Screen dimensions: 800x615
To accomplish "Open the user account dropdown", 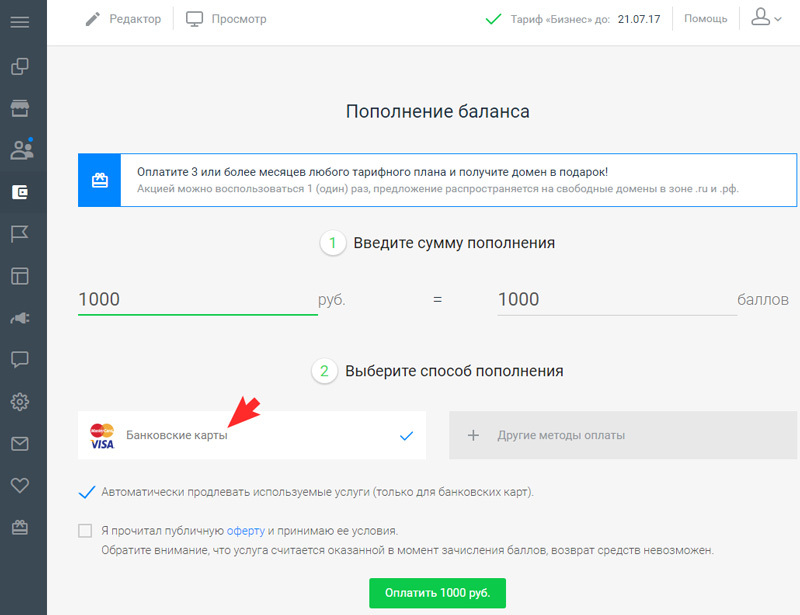I will coord(766,17).
